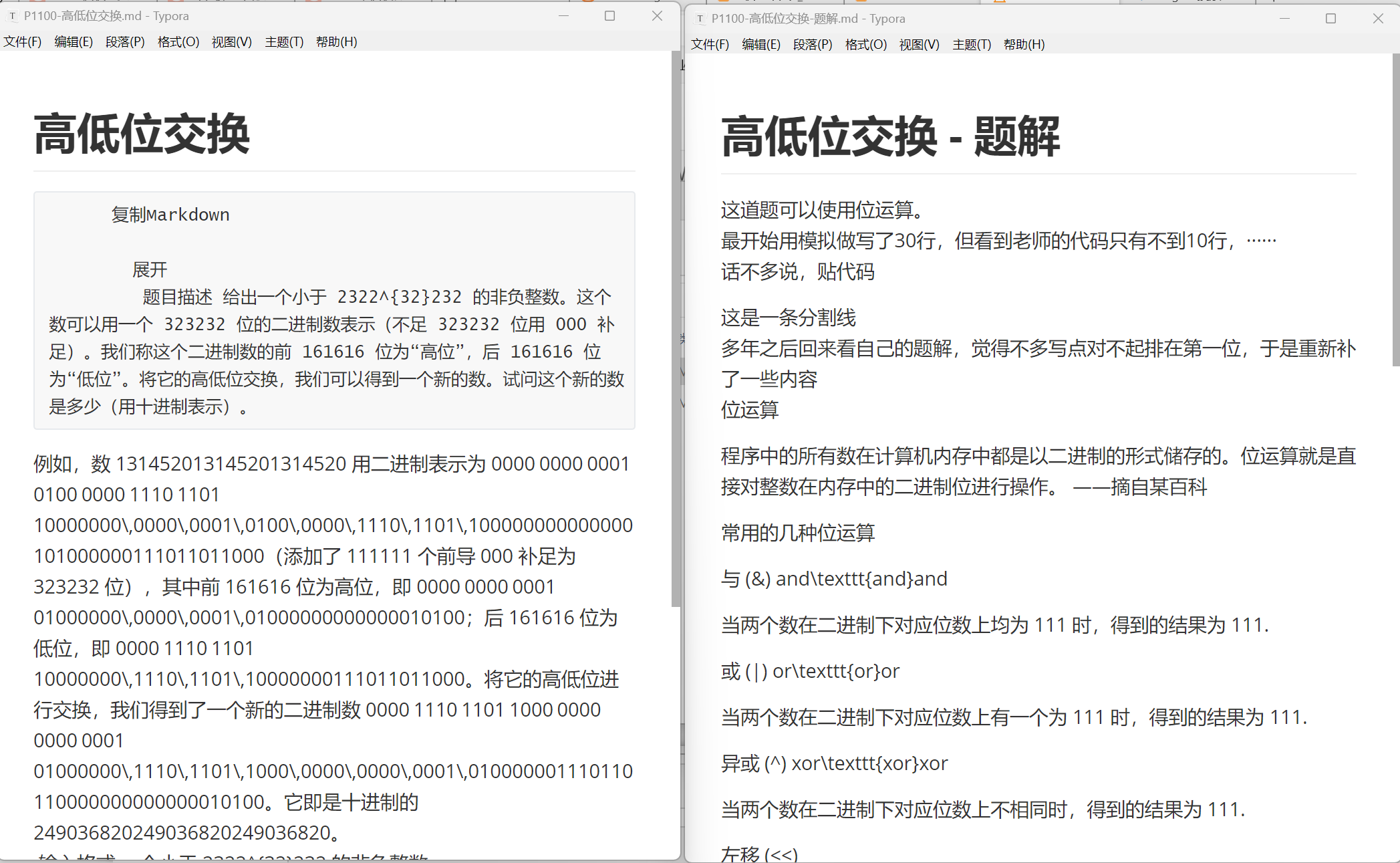Open 格式(O) menu in left window
The height and width of the screenshot is (863, 1400).
click(178, 42)
